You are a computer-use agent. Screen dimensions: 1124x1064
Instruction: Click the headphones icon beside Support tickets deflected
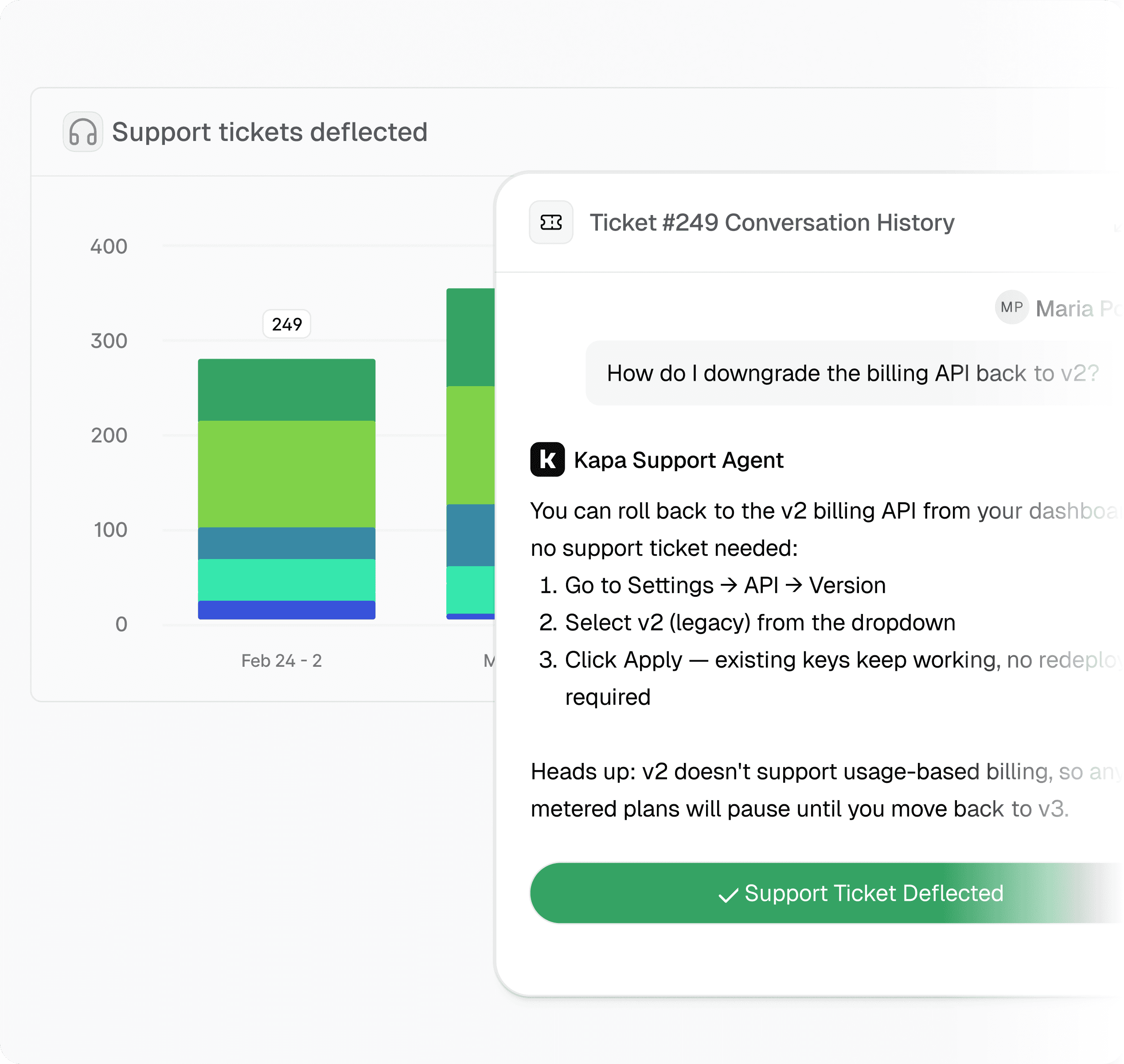click(83, 132)
